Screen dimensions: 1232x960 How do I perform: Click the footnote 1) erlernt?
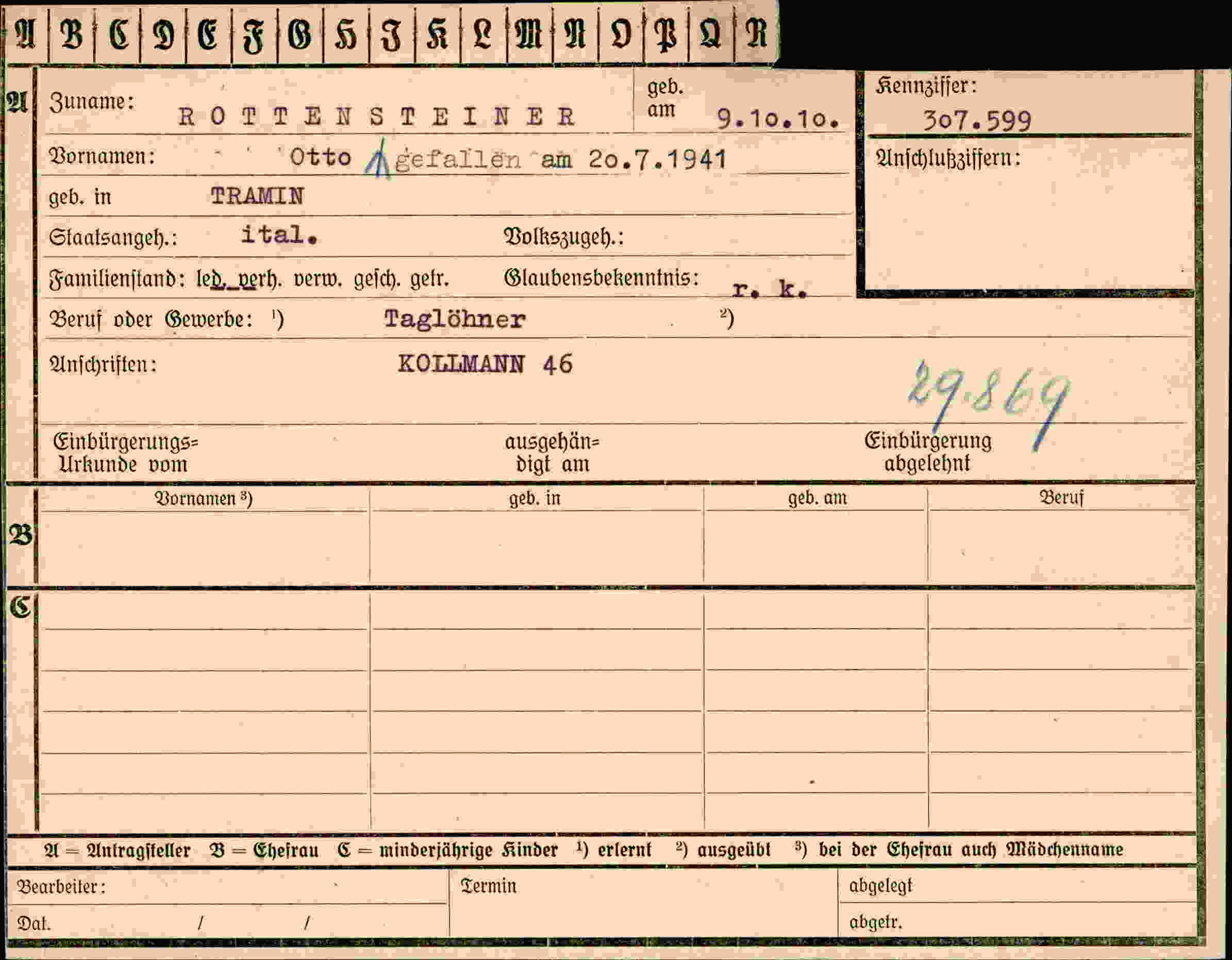coord(614,850)
